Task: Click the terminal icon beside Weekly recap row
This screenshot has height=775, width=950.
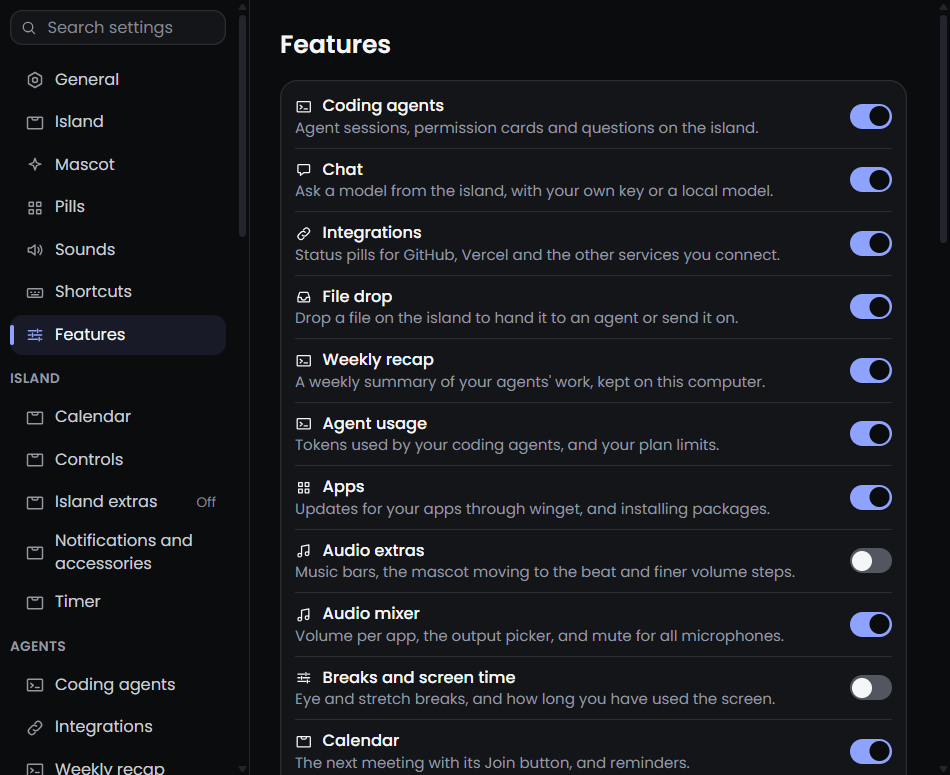Action: 304,361
